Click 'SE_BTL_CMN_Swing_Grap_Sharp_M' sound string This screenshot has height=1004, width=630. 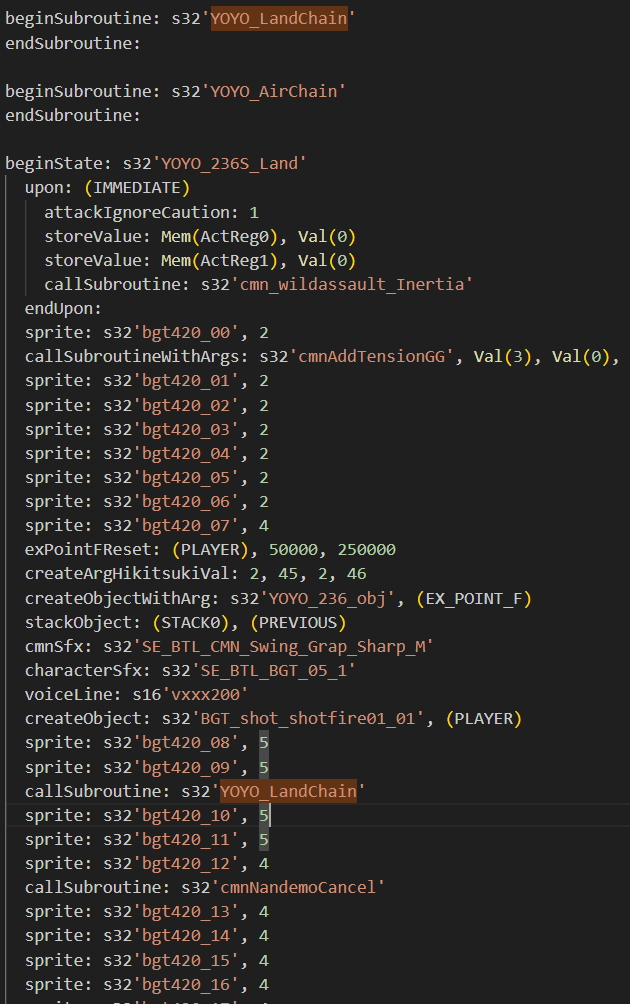tap(284, 647)
